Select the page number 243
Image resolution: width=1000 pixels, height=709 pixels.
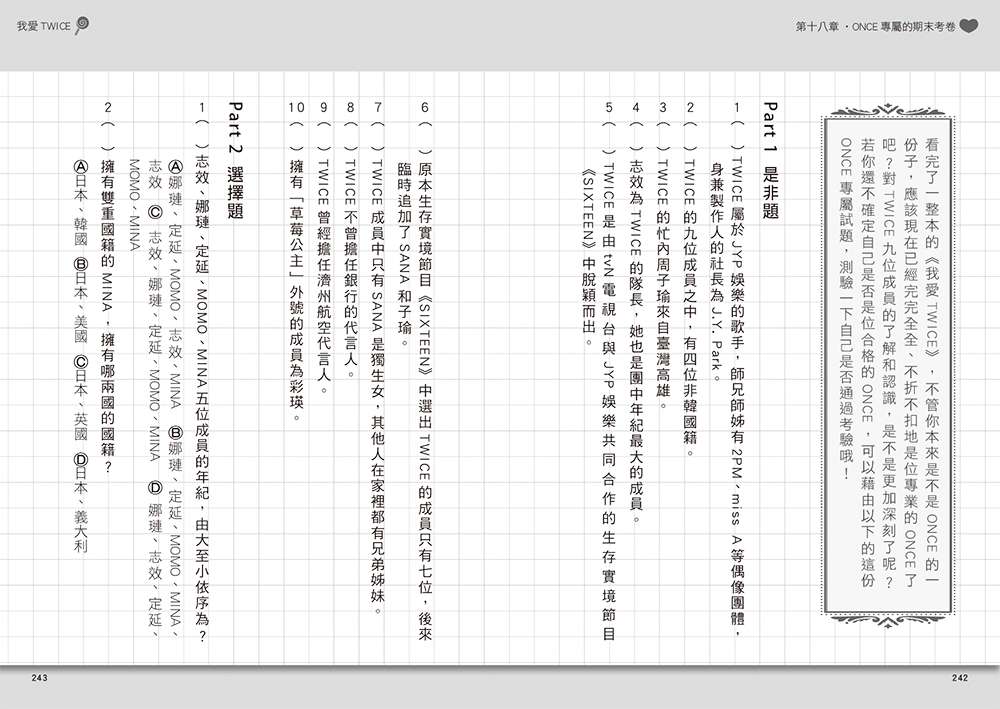(x=40, y=678)
